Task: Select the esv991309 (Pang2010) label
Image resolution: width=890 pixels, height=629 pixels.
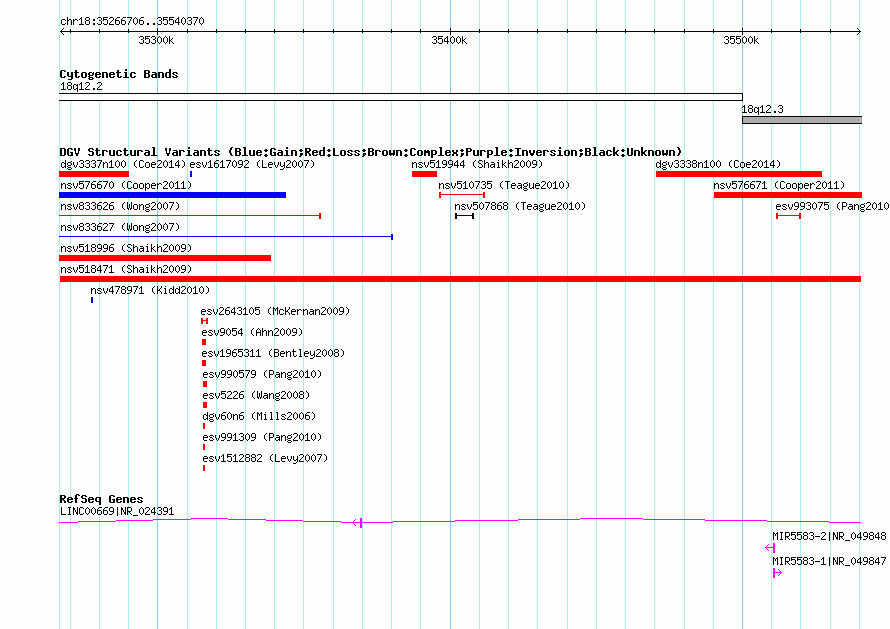Action: (x=262, y=437)
